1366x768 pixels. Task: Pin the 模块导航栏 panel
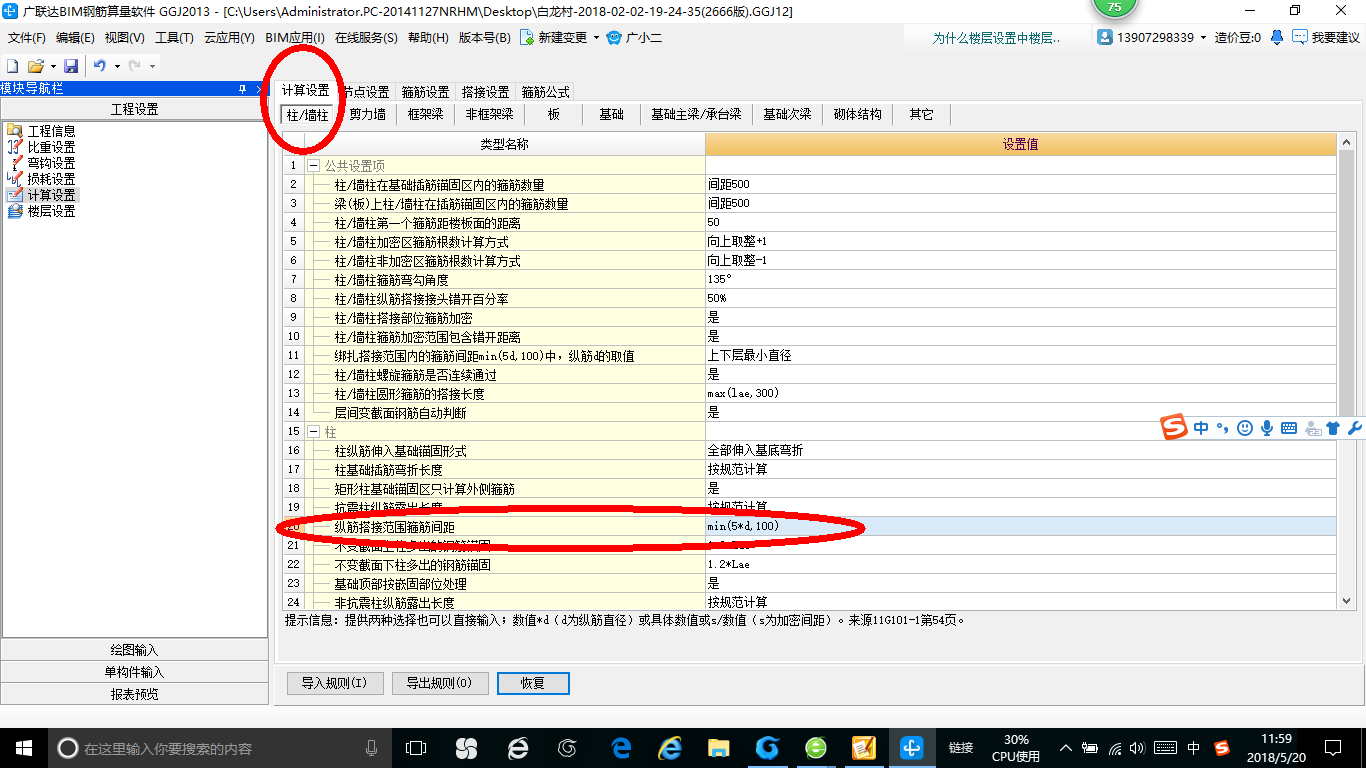[243, 89]
